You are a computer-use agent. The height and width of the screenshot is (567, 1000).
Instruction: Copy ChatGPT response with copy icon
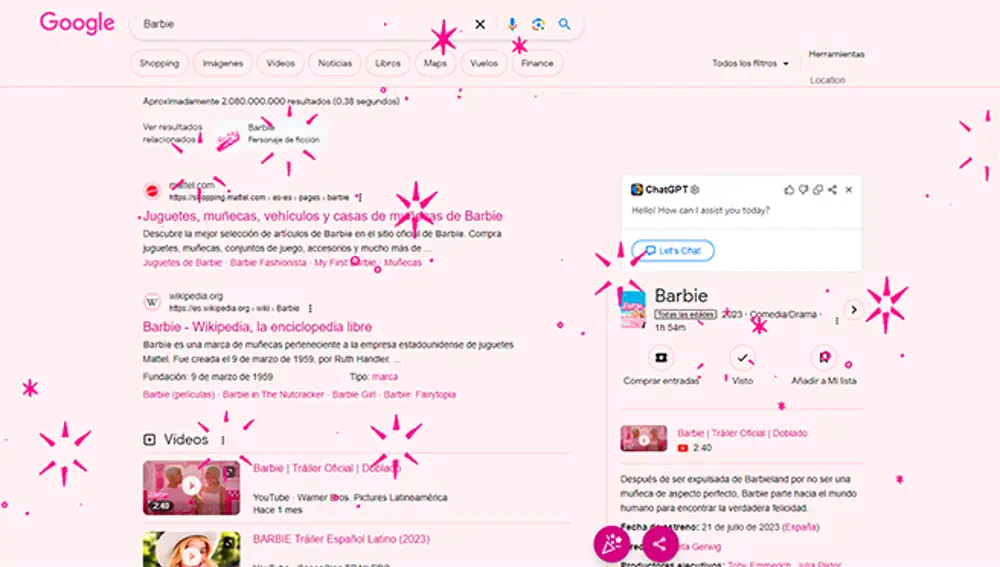(818, 189)
